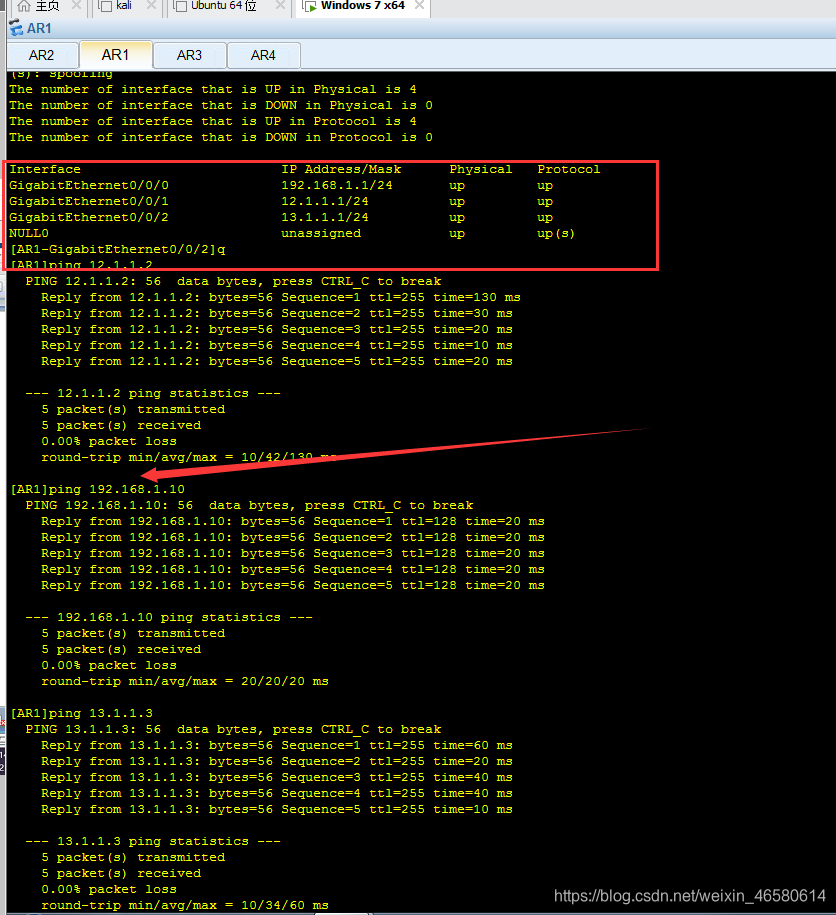The width and height of the screenshot is (836, 915).
Task: Click the 13.1.1.1/24 IP address
Action: 325,217
